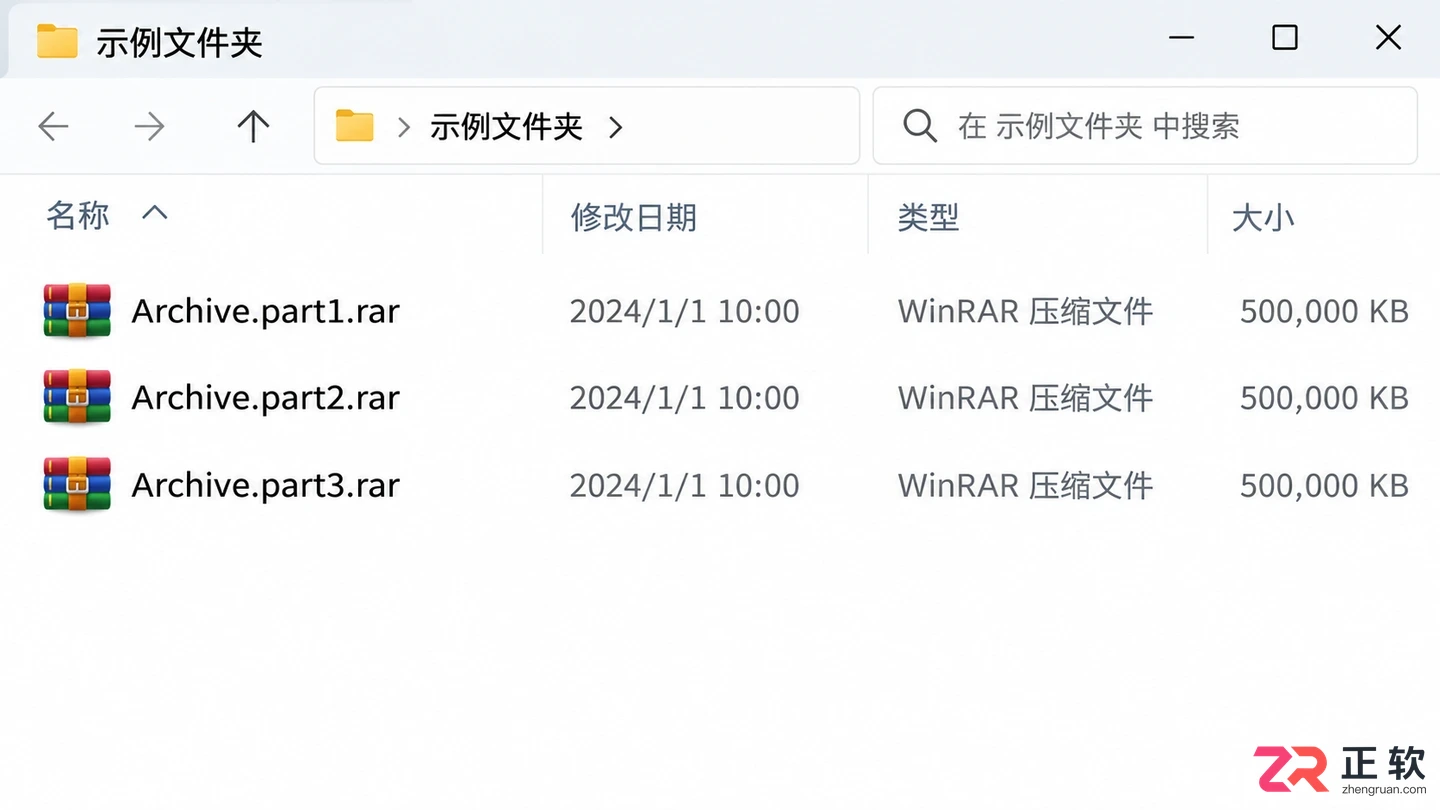Sort files by 大小 column
The image size is (1440, 810).
pos(1263,217)
